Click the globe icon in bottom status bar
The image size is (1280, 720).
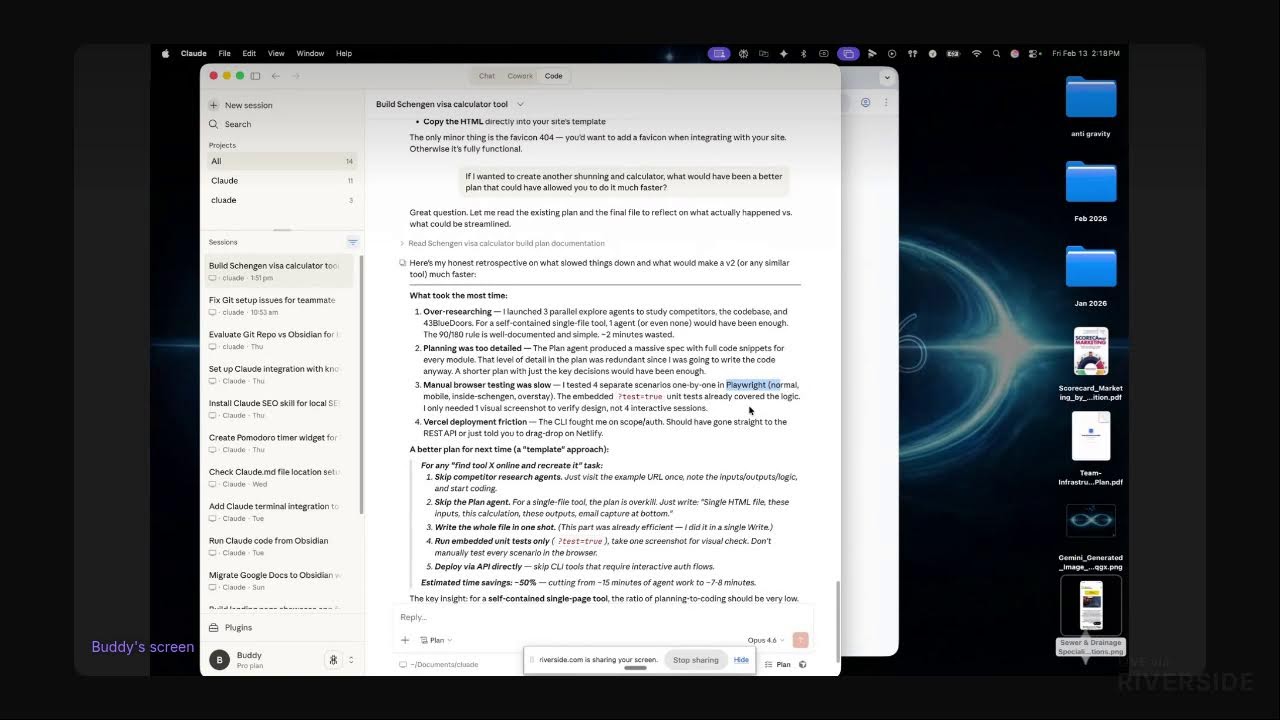pos(803,664)
